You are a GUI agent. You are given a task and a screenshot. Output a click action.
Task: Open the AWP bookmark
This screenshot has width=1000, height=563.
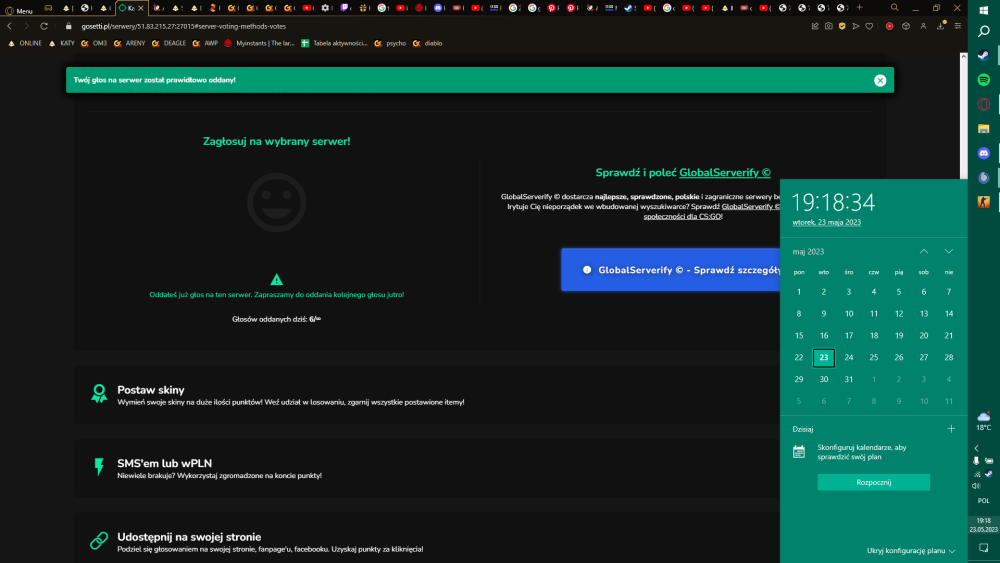tap(205, 43)
